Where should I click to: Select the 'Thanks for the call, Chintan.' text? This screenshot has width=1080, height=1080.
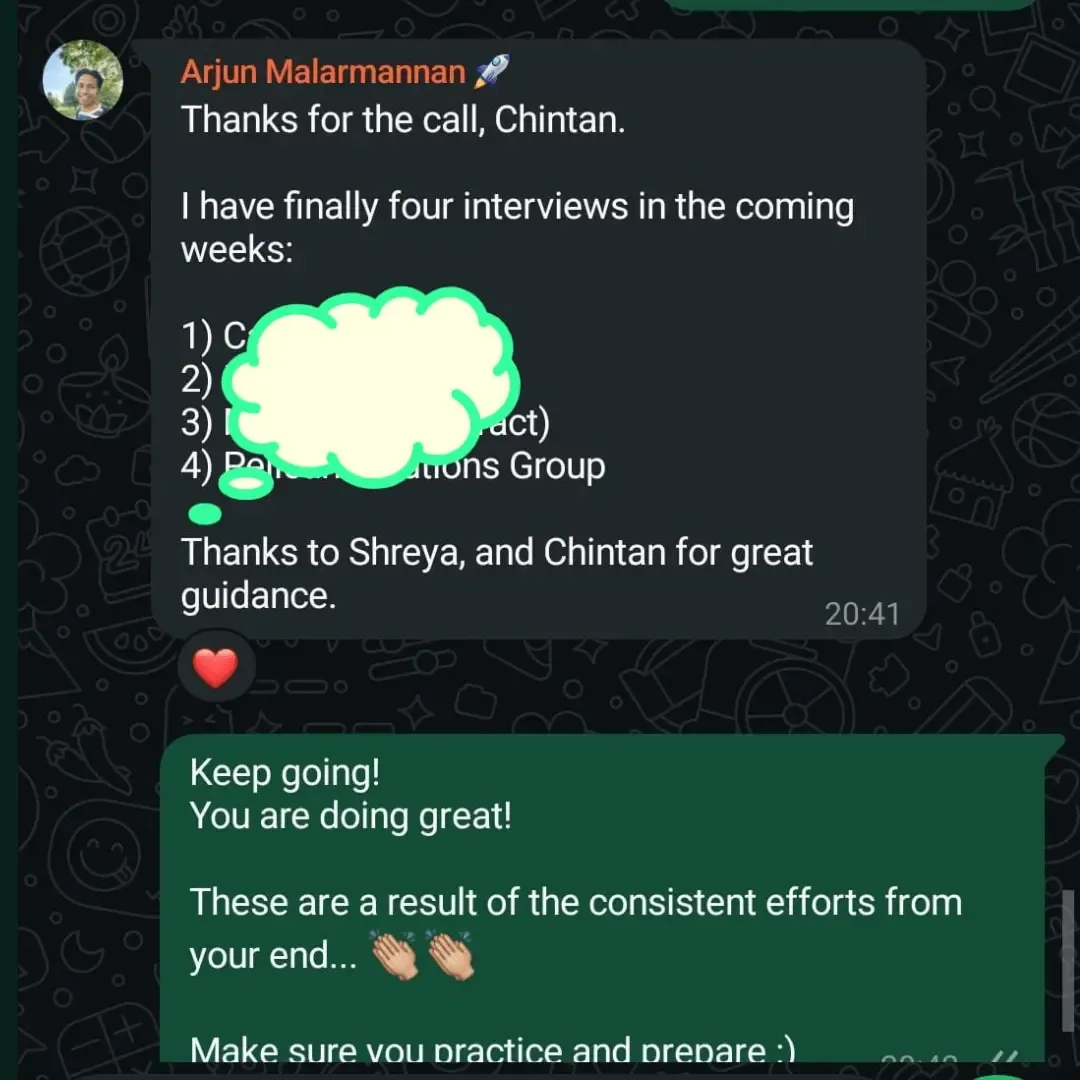point(403,120)
